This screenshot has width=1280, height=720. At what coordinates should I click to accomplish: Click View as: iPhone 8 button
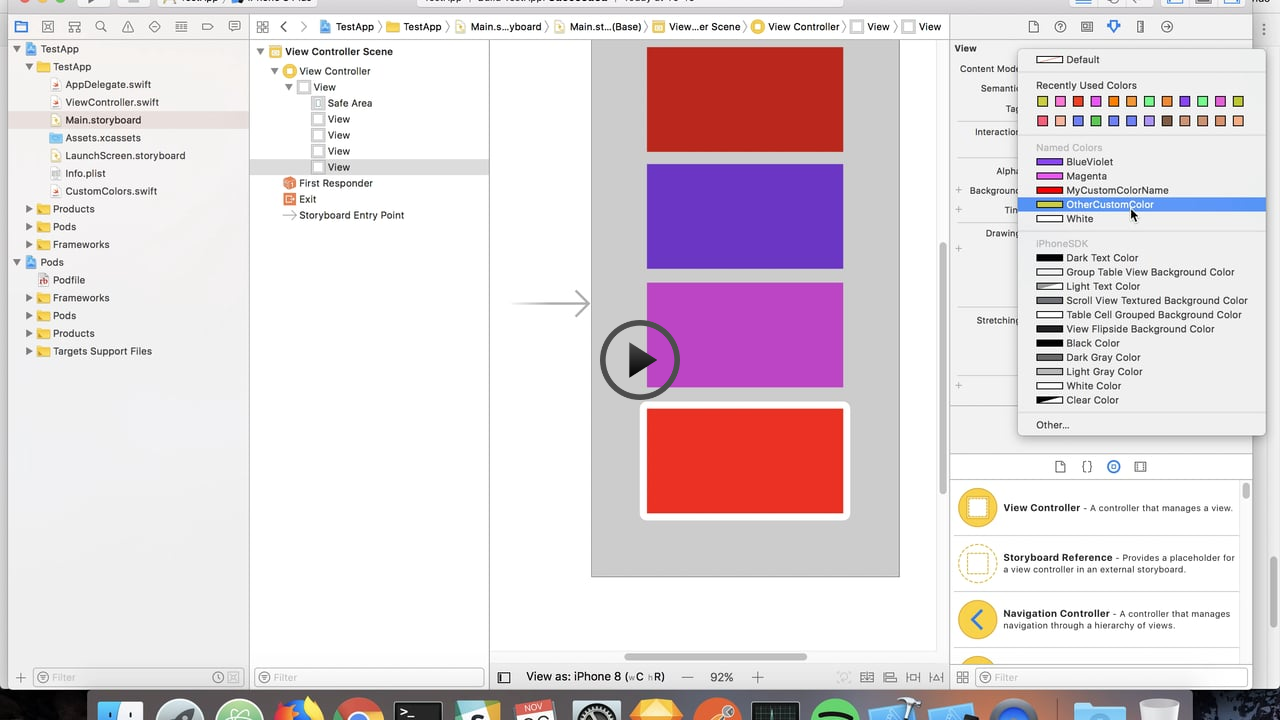point(595,677)
